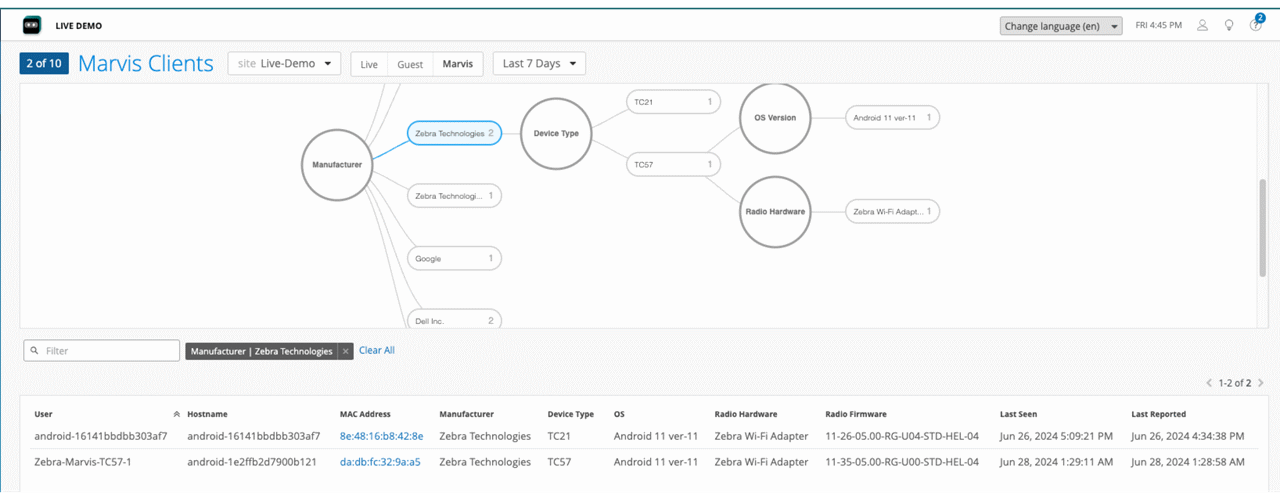1280x501 pixels.
Task: Click the graph panel vertical scrollbar
Action: coord(1262,229)
